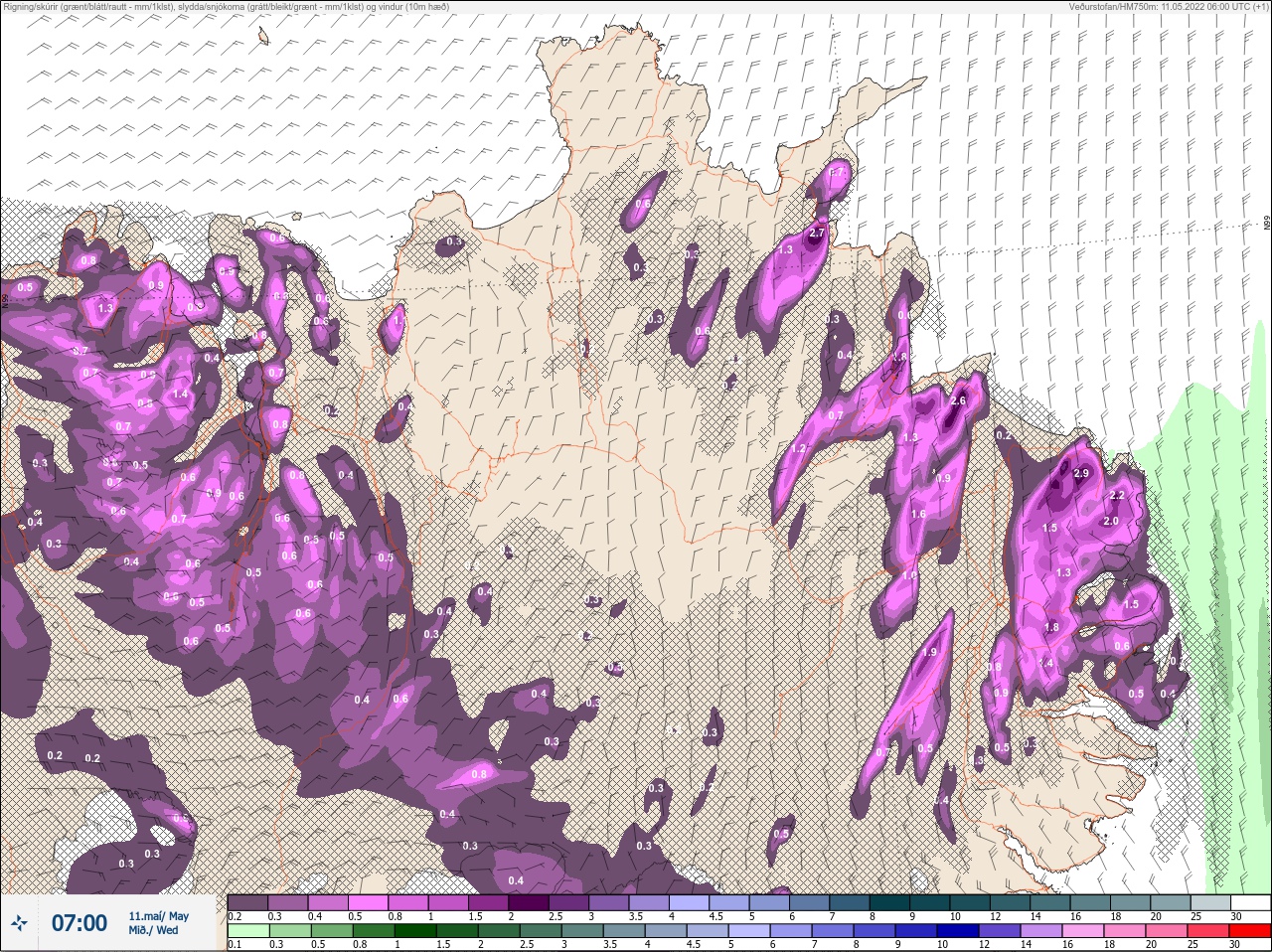
Task: Click the 2.9 precipitation value on the map
Action: [x=1082, y=474]
